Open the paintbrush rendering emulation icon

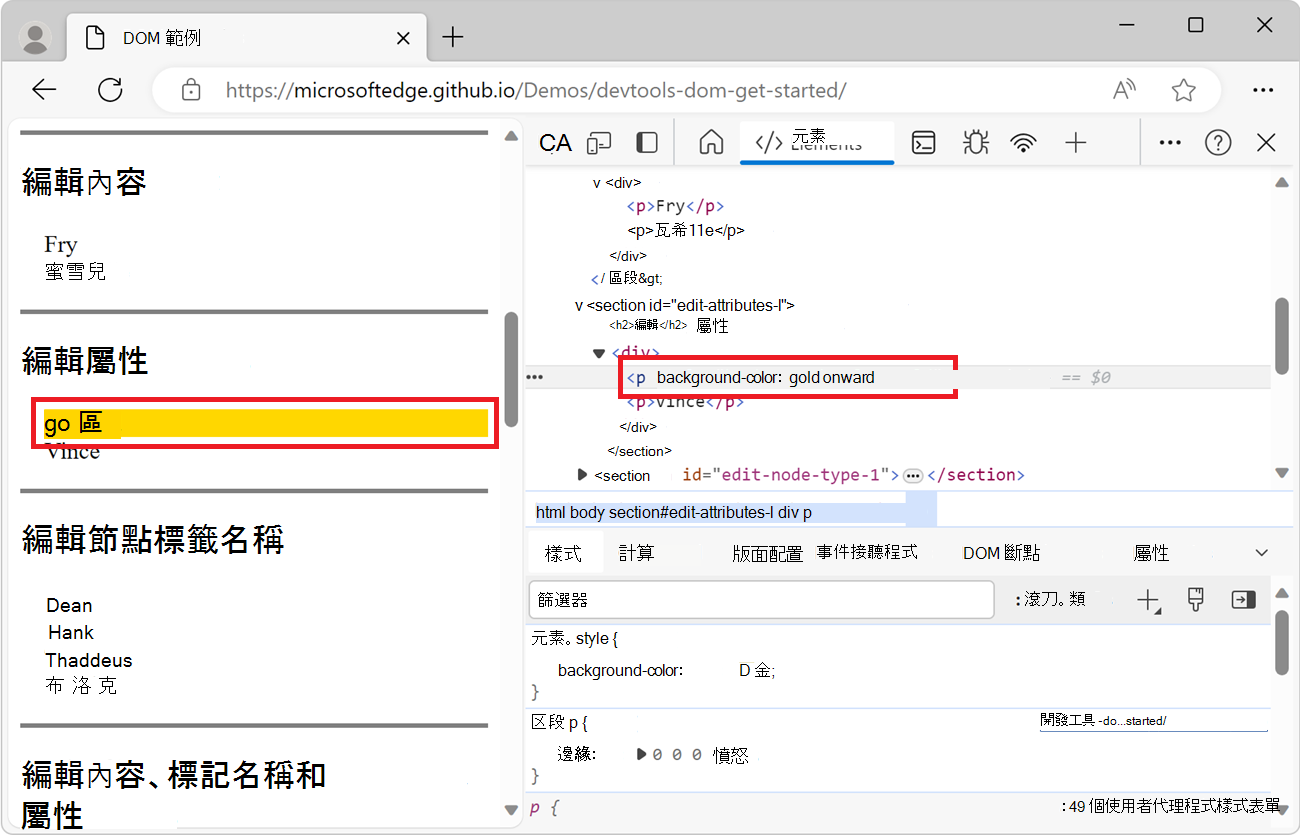pos(1195,600)
